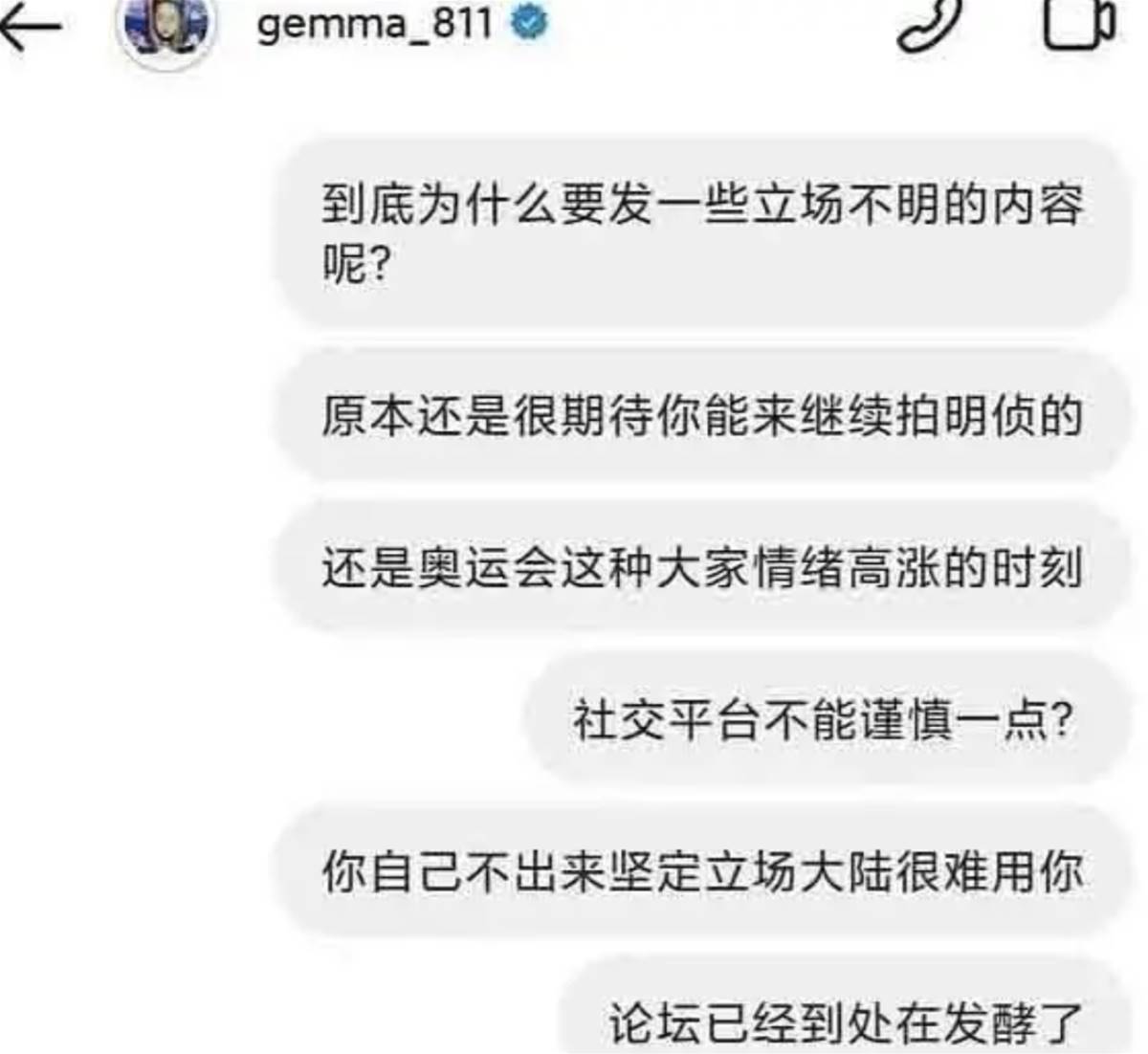1148x1054 pixels.
Task: Open the gemma_811 username header
Action: [x=374, y=24]
